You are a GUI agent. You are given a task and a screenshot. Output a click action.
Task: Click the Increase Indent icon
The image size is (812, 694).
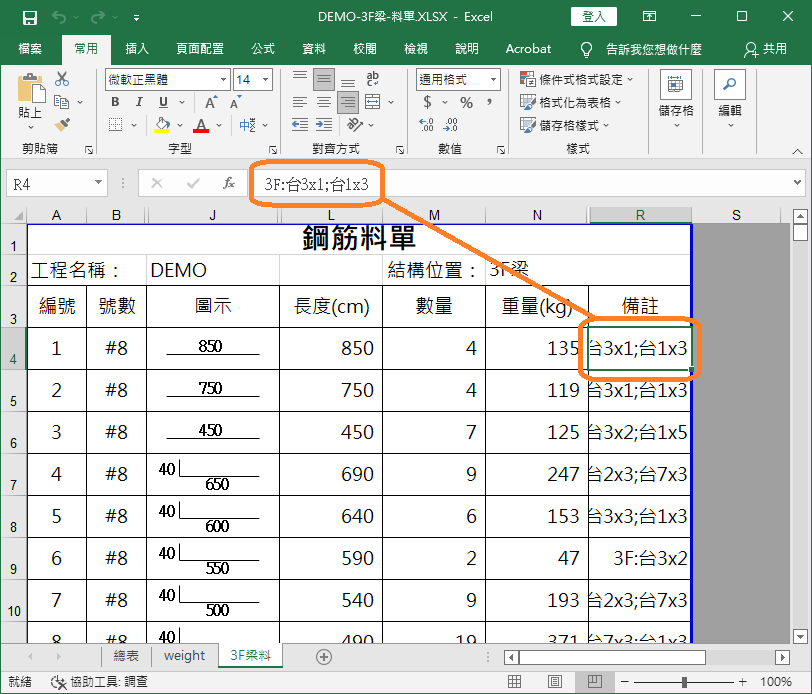pyautogui.click(x=324, y=125)
